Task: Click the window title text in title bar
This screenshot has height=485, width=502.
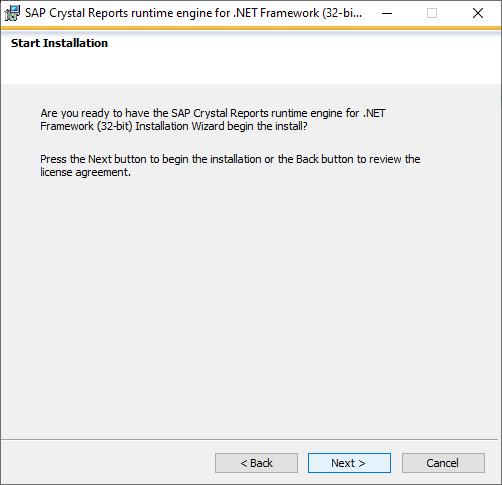Action: (x=193, y=13)
